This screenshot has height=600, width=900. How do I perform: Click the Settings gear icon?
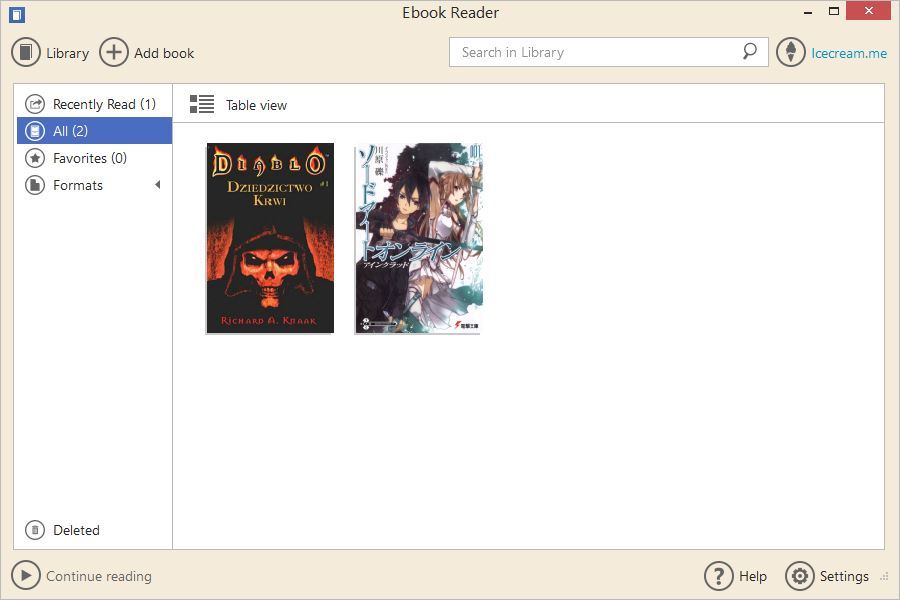pos(800,576)
